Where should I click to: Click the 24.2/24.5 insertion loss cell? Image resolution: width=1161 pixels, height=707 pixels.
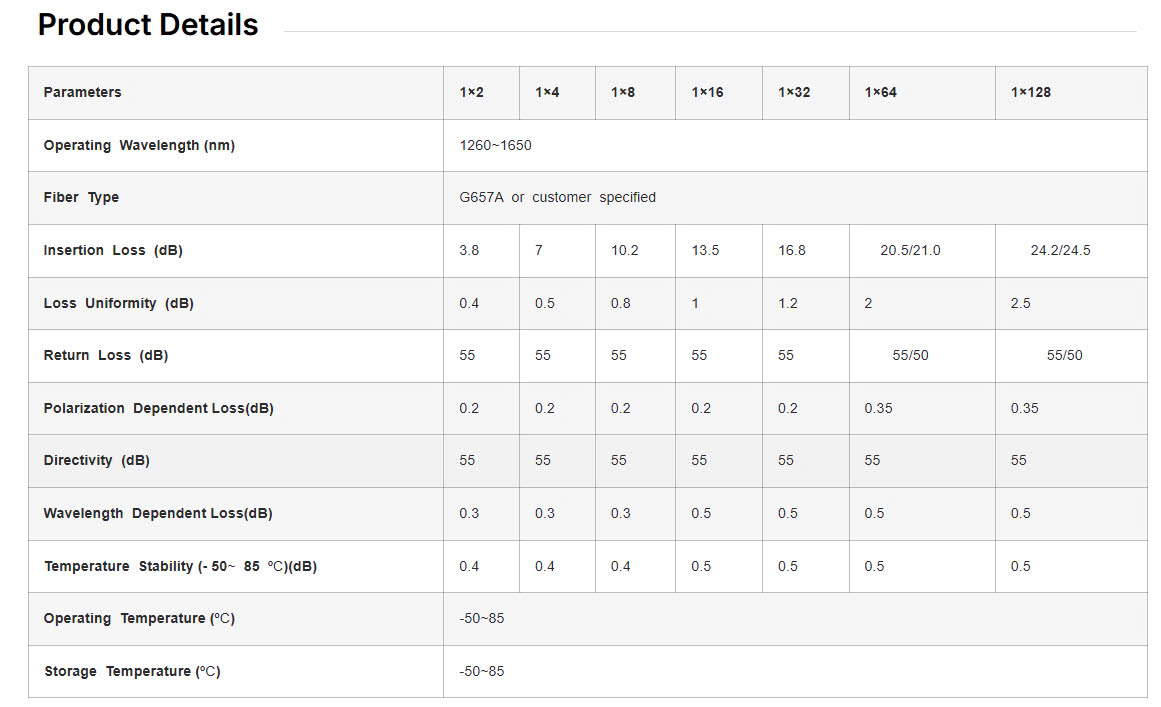(1060, 250)
